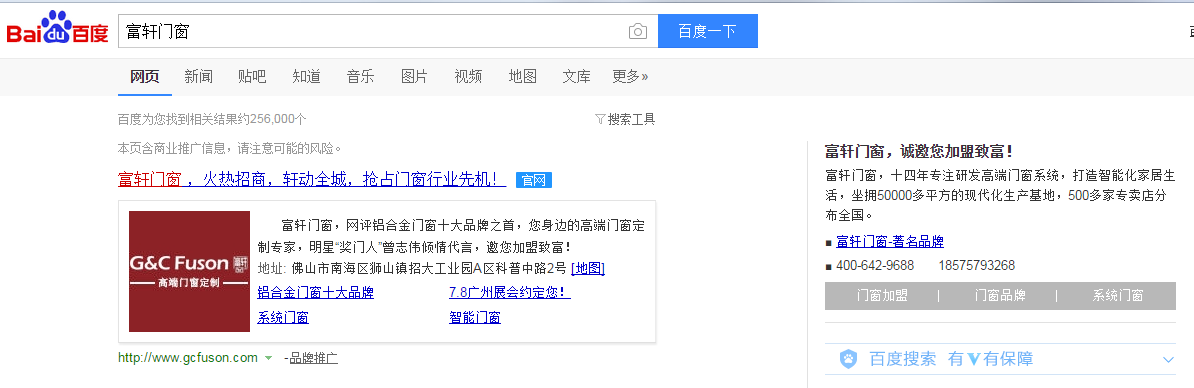Open 搜索工具 filter options

[624, 119]
